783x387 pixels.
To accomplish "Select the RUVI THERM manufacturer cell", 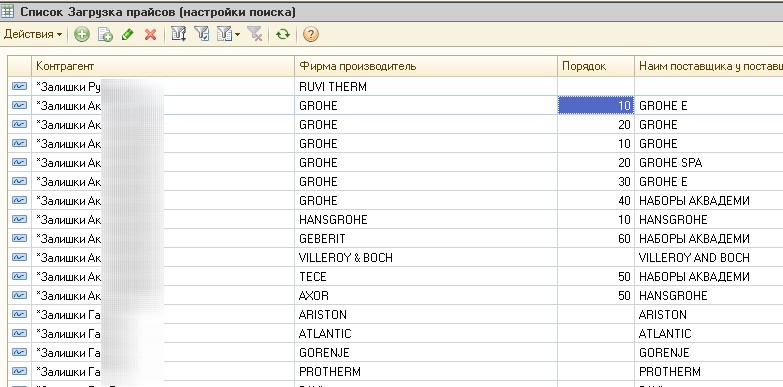I will (426, 86).
